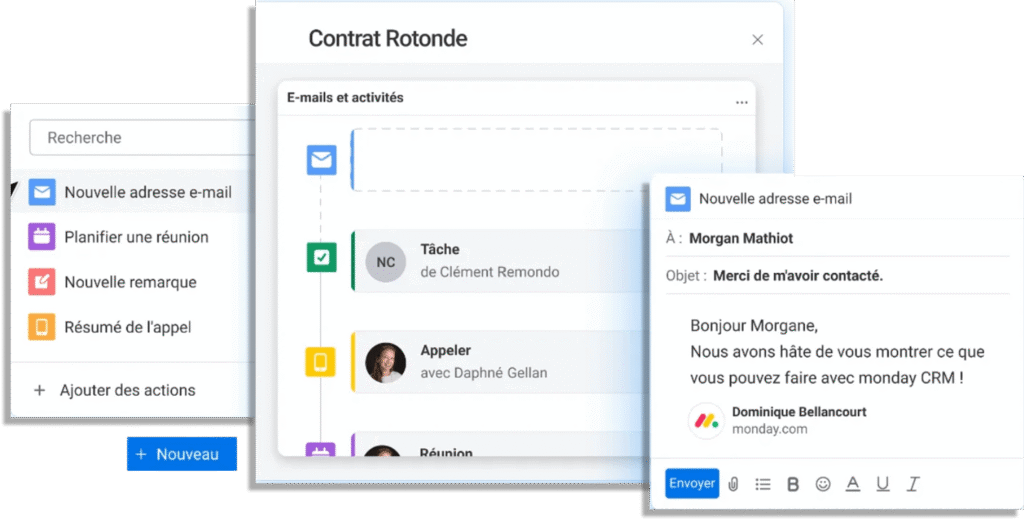The height and width of the screenshot is (520, 1024).
Task: Click Dominique Bellancourt signature name
Action: tap(799, 412)
